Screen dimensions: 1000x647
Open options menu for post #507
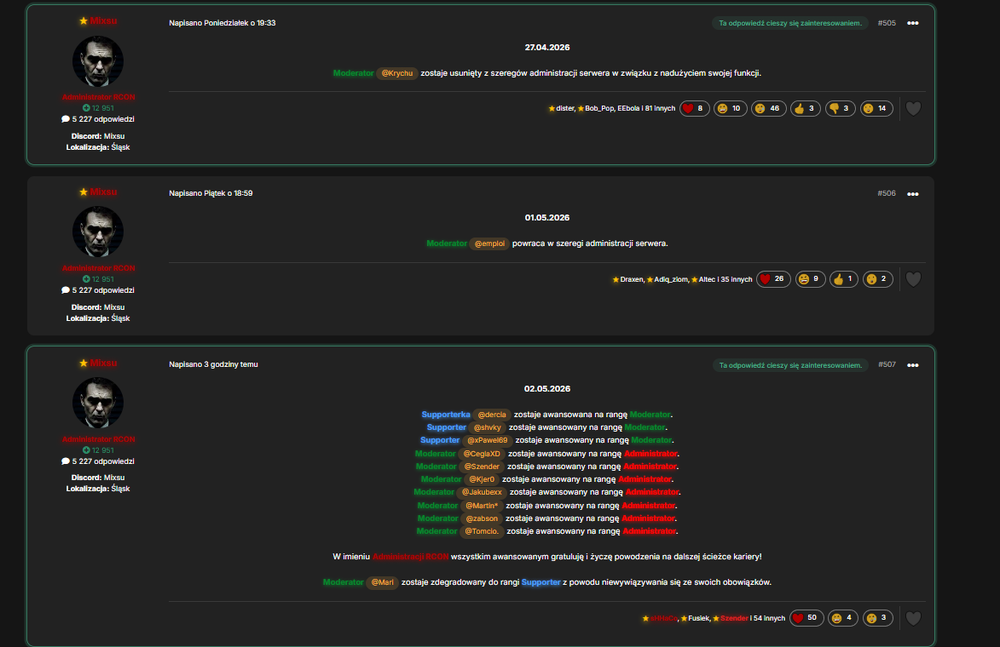point(913,365)
